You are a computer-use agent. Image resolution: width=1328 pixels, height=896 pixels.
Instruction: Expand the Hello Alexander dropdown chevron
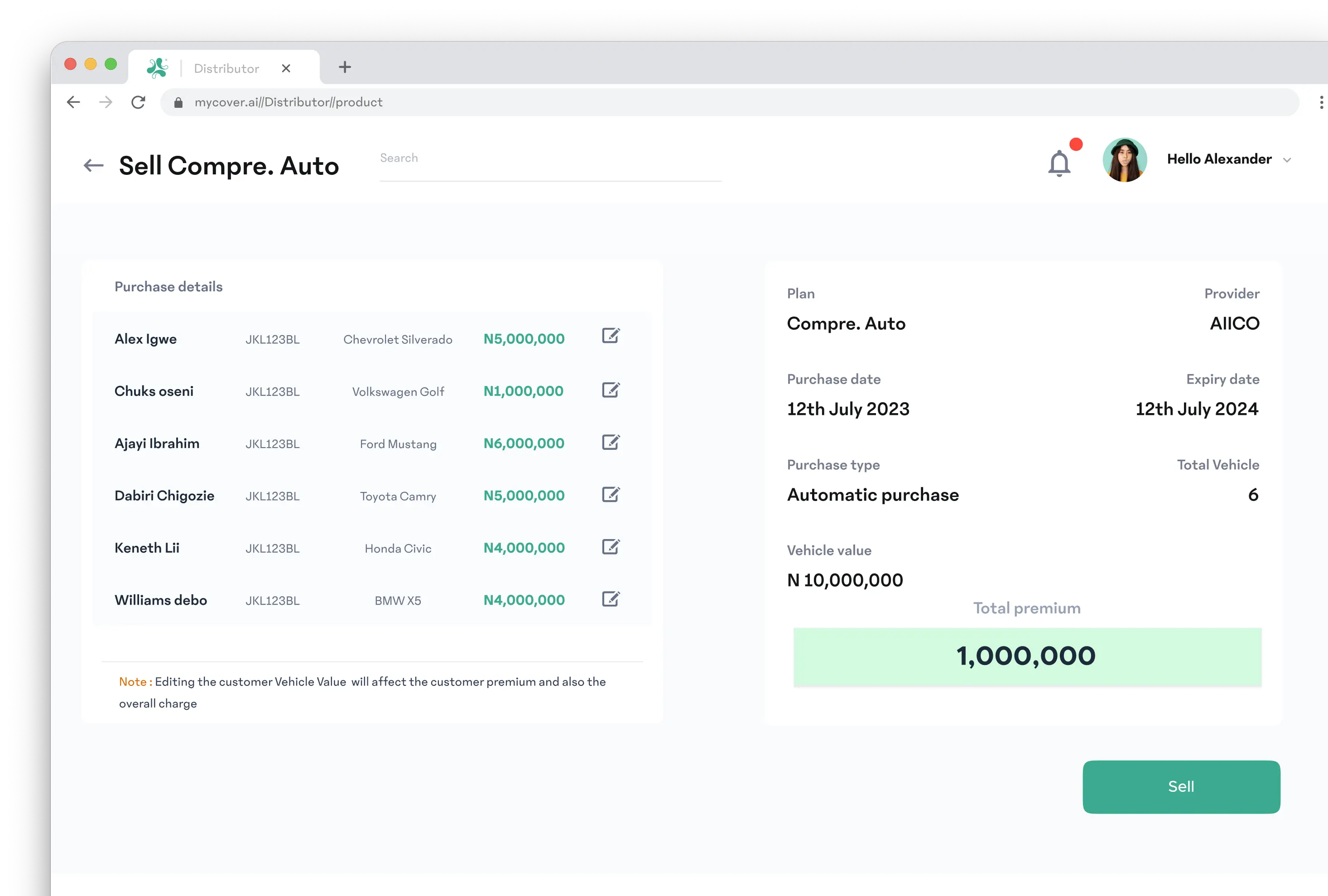[x=1287, y=160]
